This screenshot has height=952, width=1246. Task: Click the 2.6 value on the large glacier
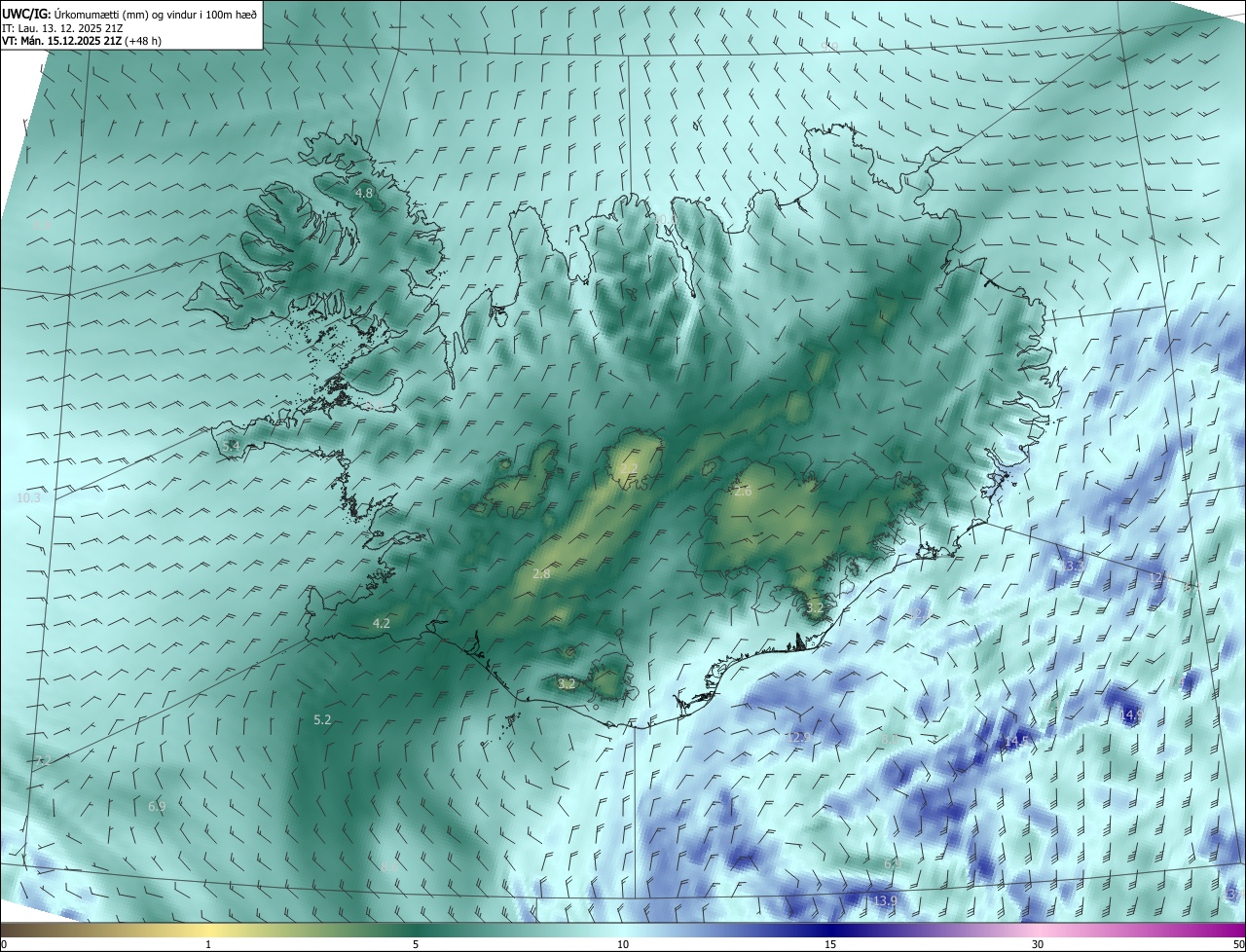click(x=743, y=492)
